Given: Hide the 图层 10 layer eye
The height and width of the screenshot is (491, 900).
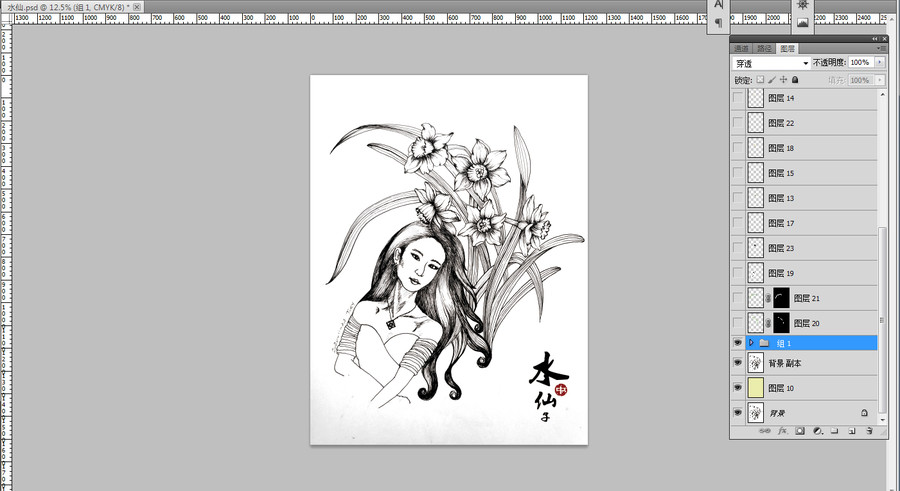Looking at the screenshot, I should [738, 388].
